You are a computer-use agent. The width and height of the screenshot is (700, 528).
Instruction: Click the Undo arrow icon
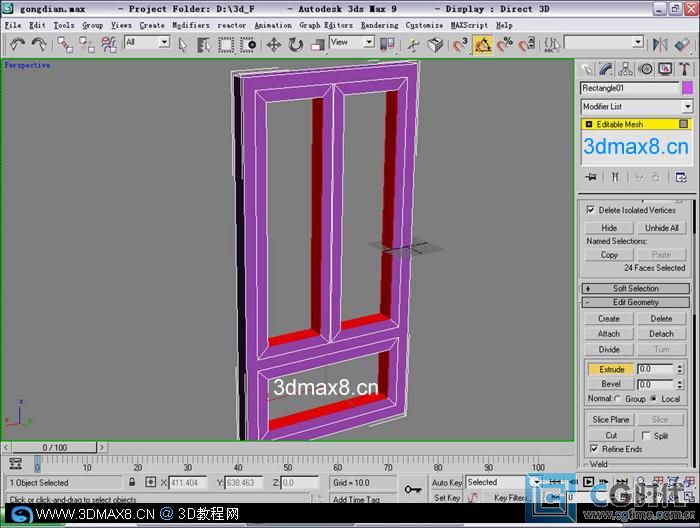(17, 44)
